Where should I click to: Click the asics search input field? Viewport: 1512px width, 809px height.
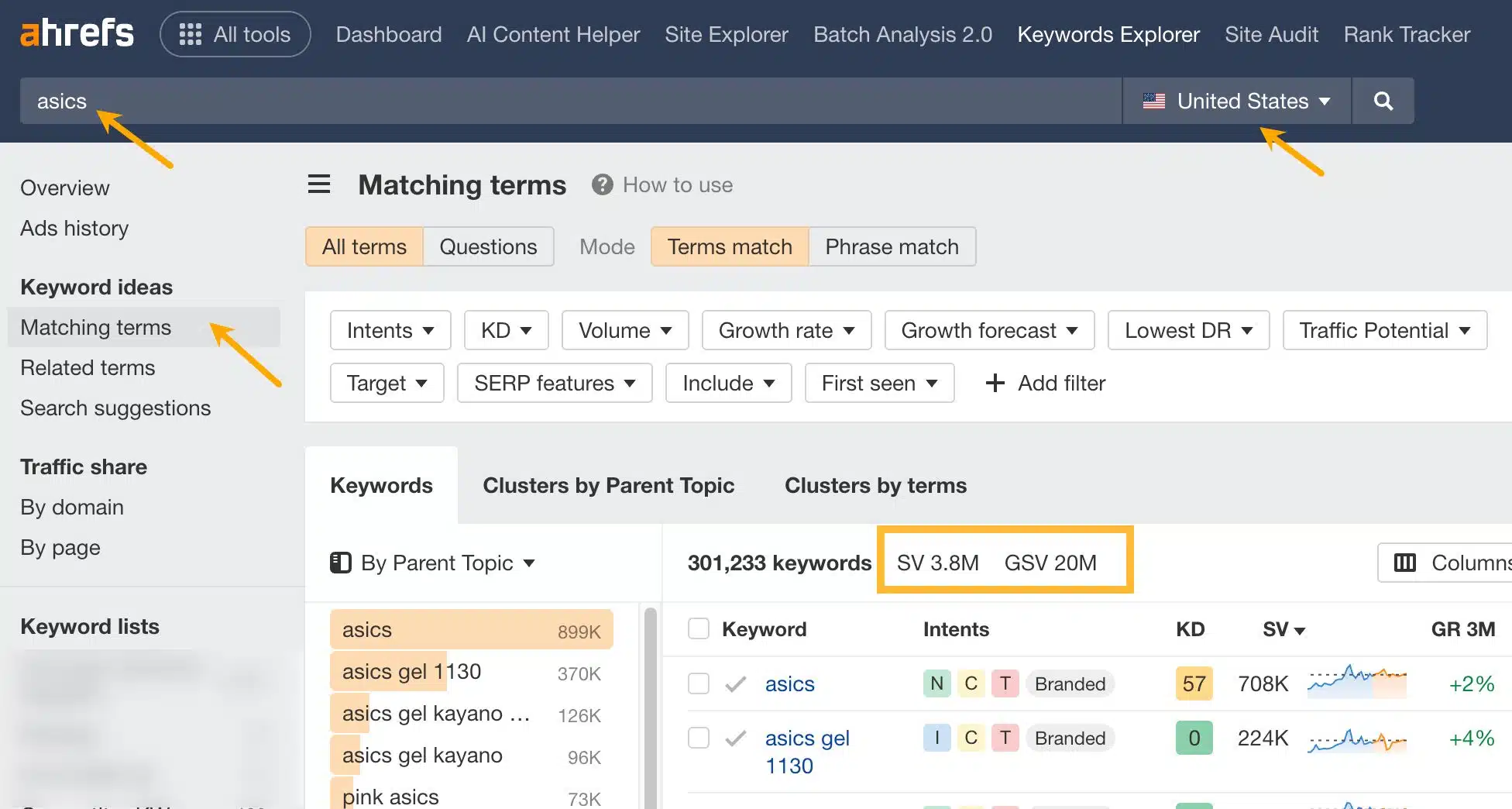coord(542,101)
